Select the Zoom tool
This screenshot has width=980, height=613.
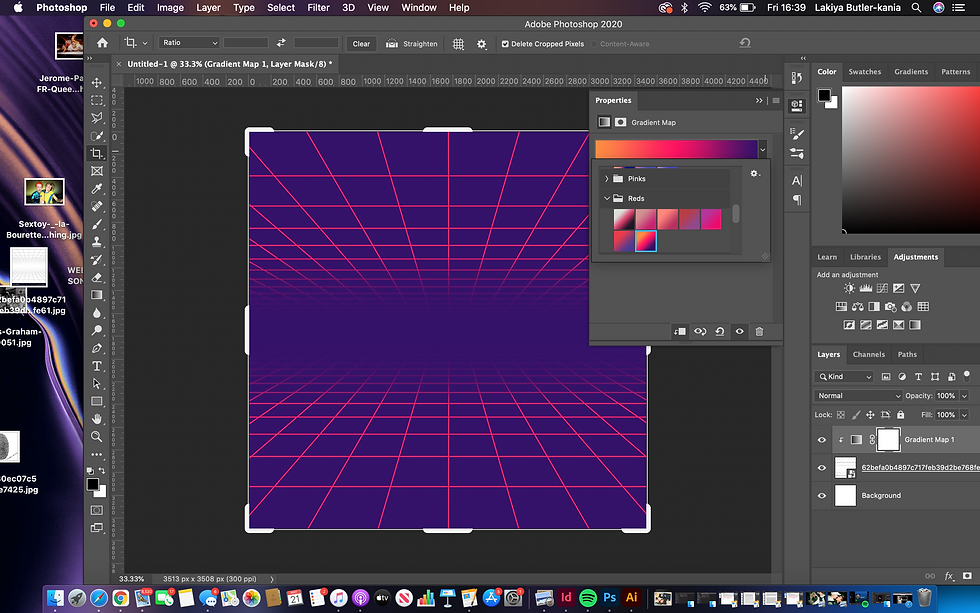tap(97, 436)
